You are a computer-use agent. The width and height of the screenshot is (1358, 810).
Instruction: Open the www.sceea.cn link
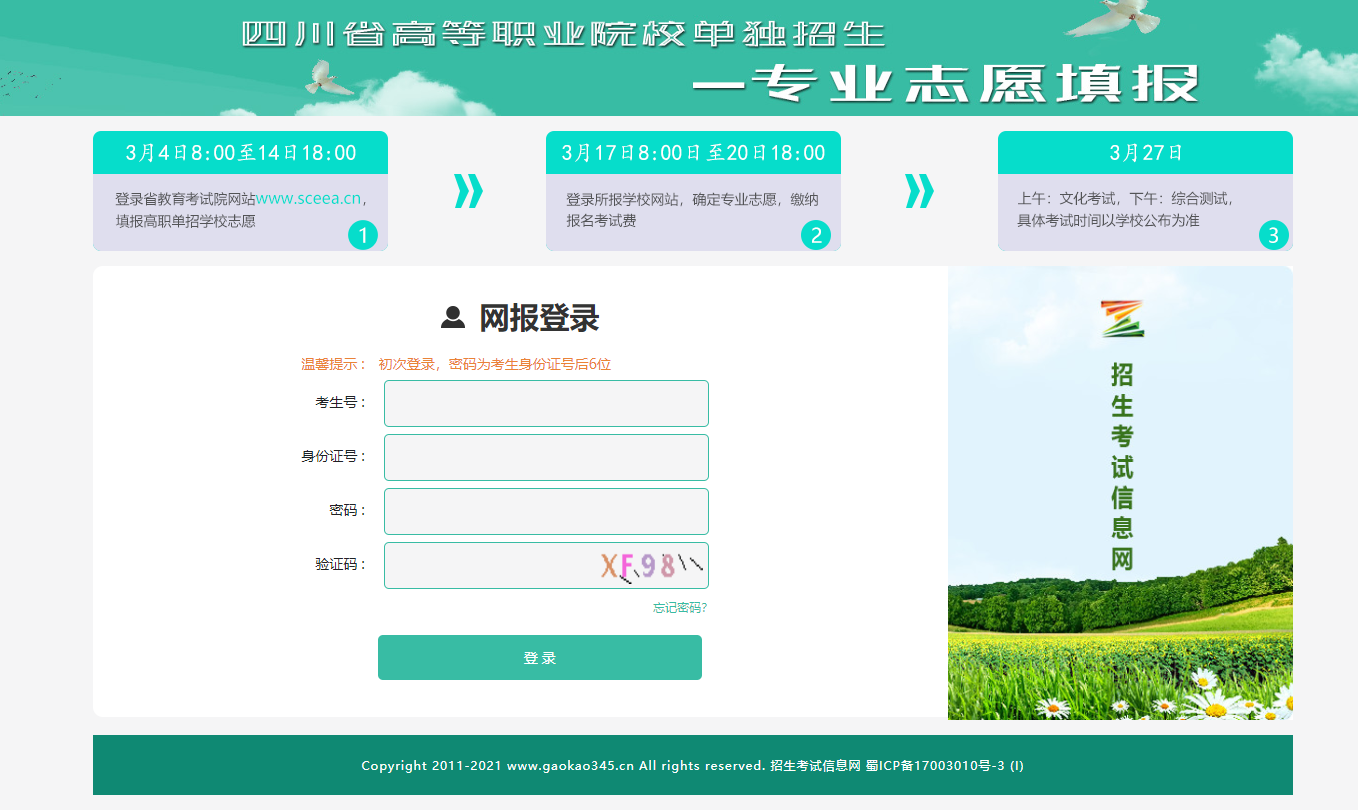308,199
